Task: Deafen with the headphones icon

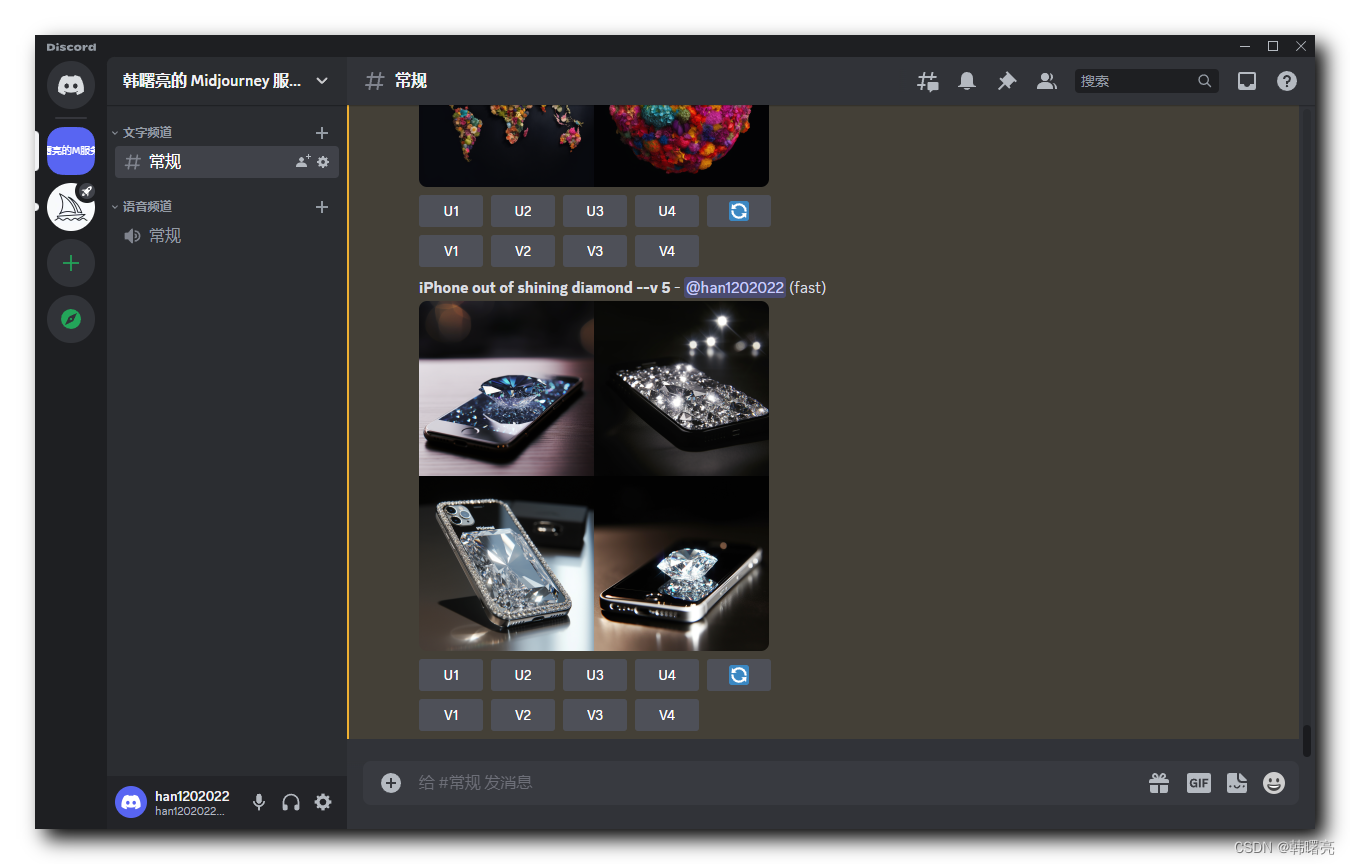Action: pyautogui.click(x=291, y=802)
